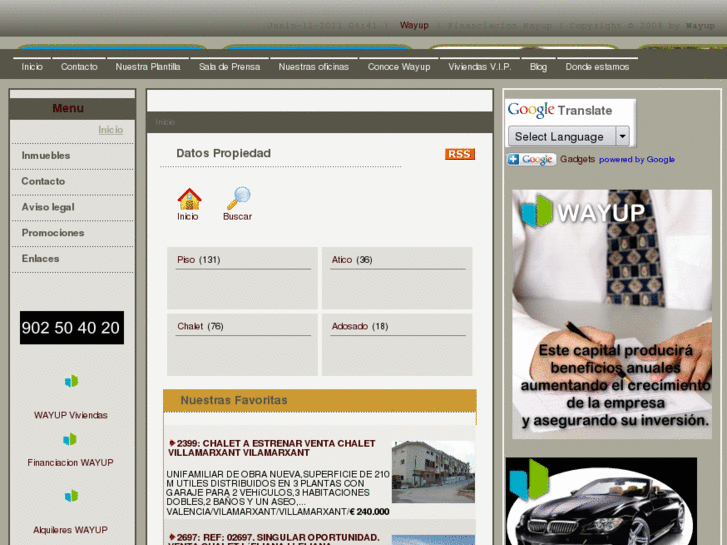Open Conoce Wayup menu item

pyautogui.click(x=399, y=67)
